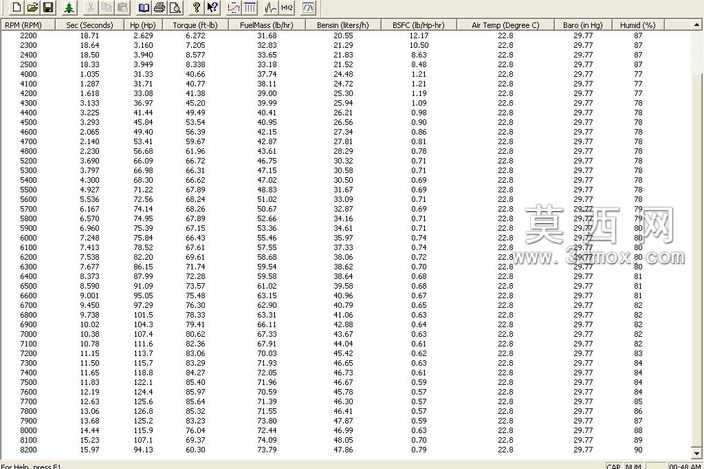This screenshot has width=704, height=469.
Task: Select the 7000 RPM cell
Action: click(28, 334)
